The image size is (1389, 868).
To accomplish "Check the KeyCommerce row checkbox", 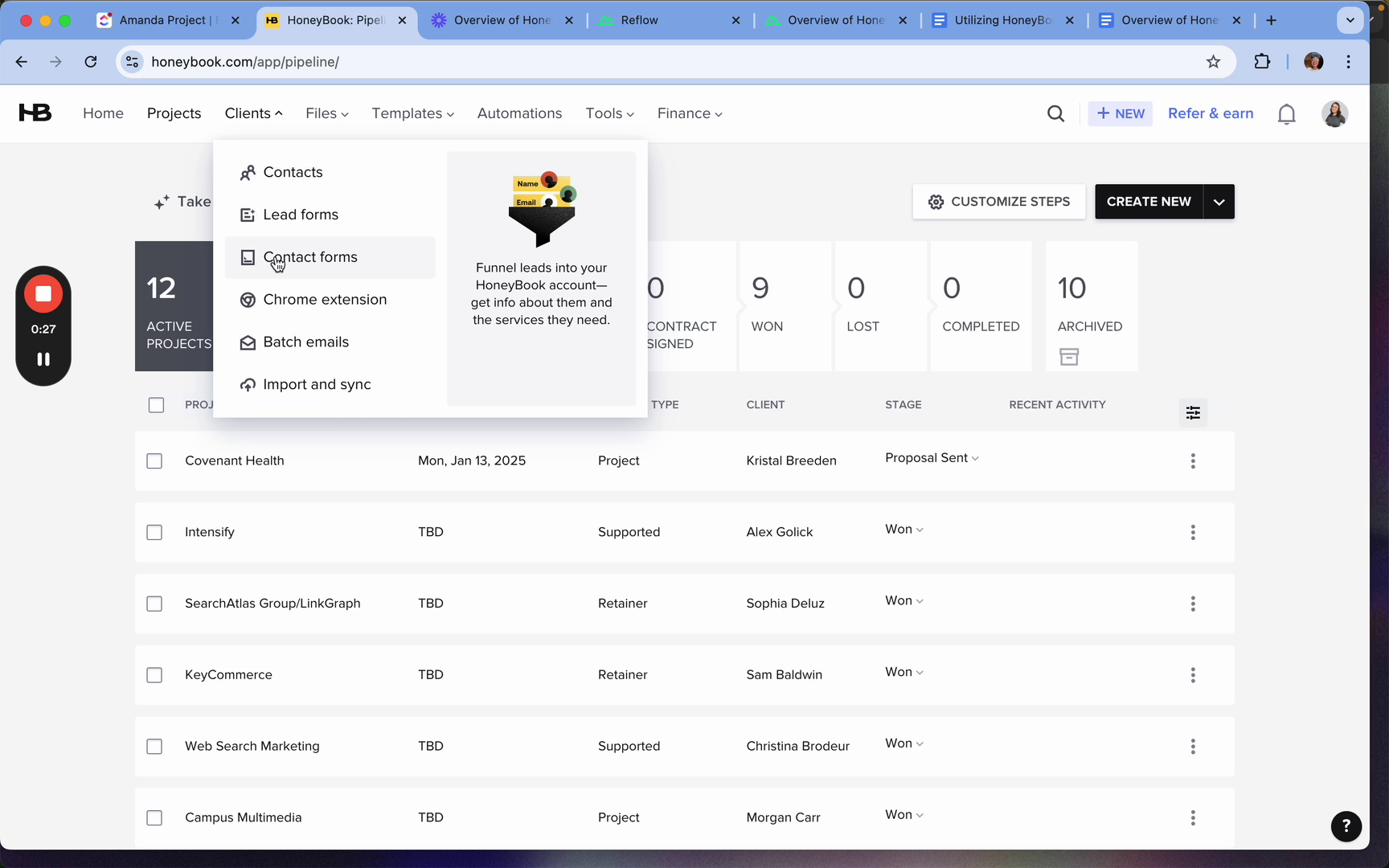I will point(154,675).
